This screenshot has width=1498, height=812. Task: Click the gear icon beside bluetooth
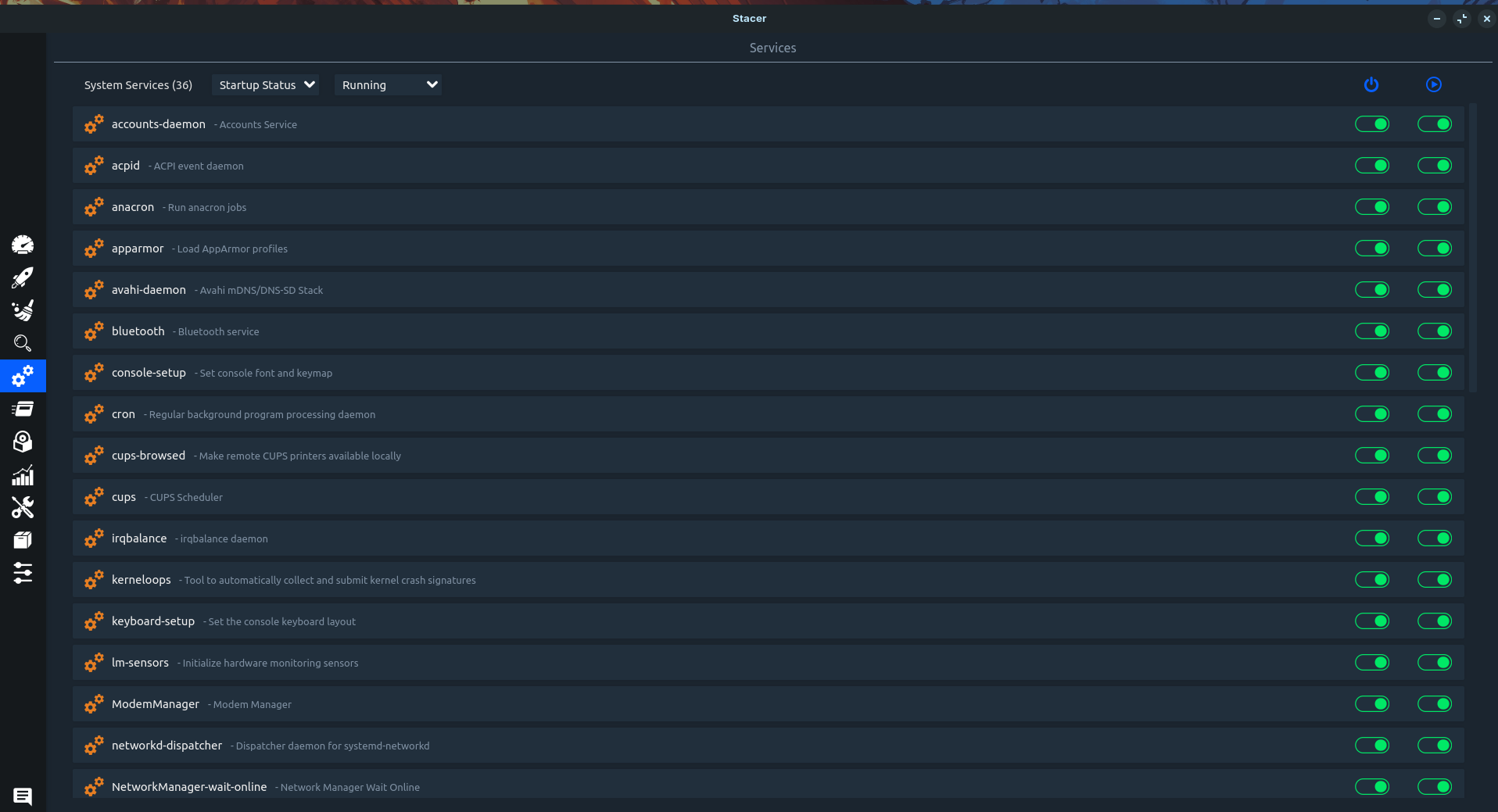(94, 331)
